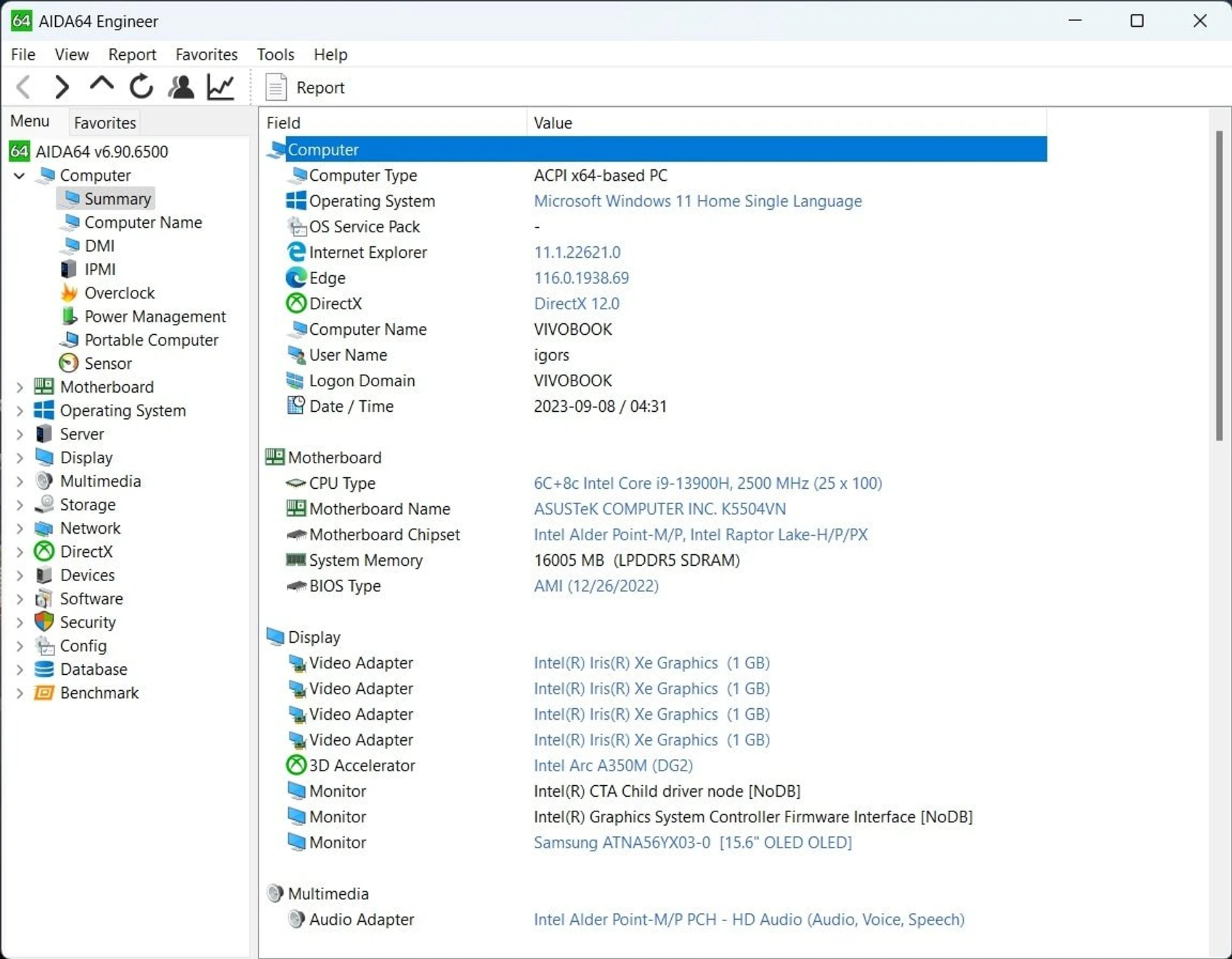Open the Intel Arc A350M link
This screenshot has height=959, width=1232.
tap(613, 765)
